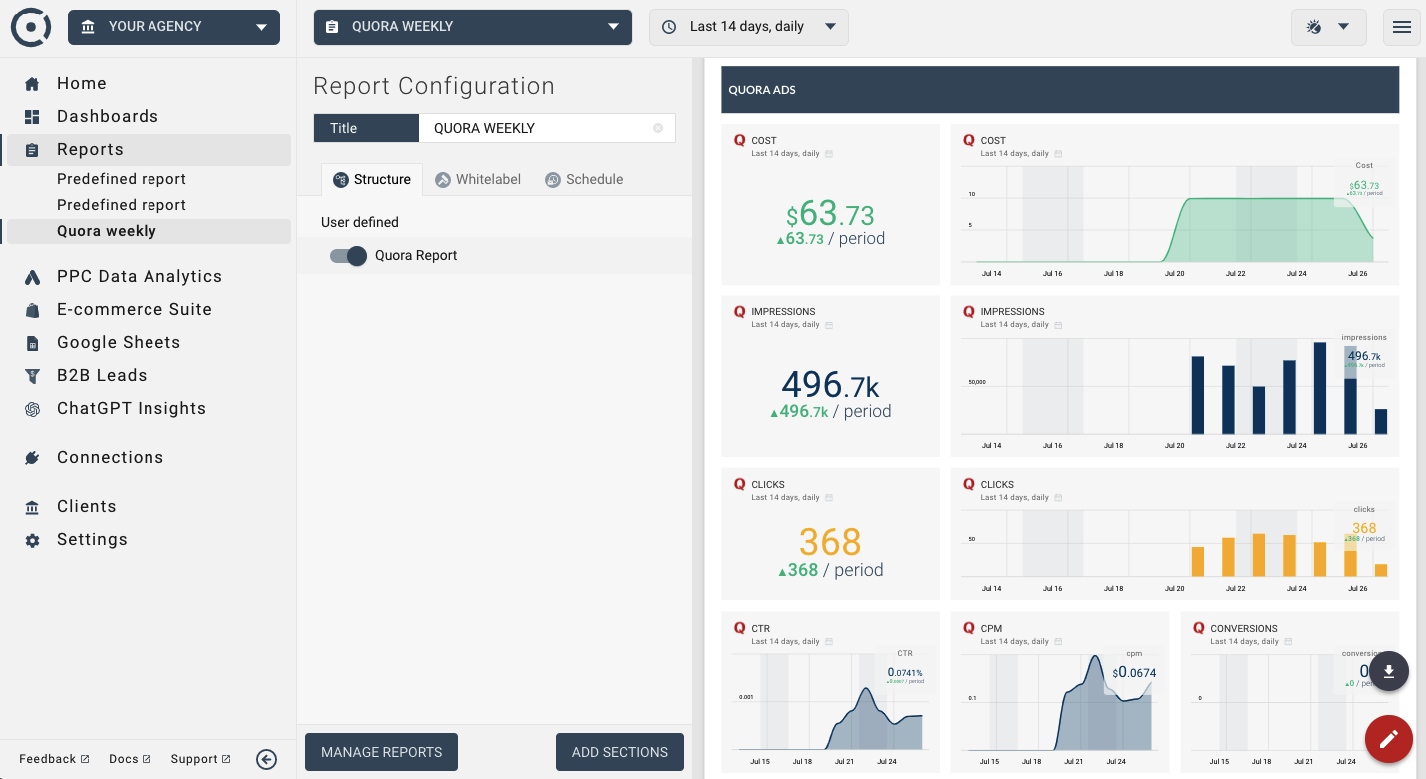This screenshot has height=779, width=1426.
Task: Collapse the sidebar with arrow icon
Action: (266, 759)
